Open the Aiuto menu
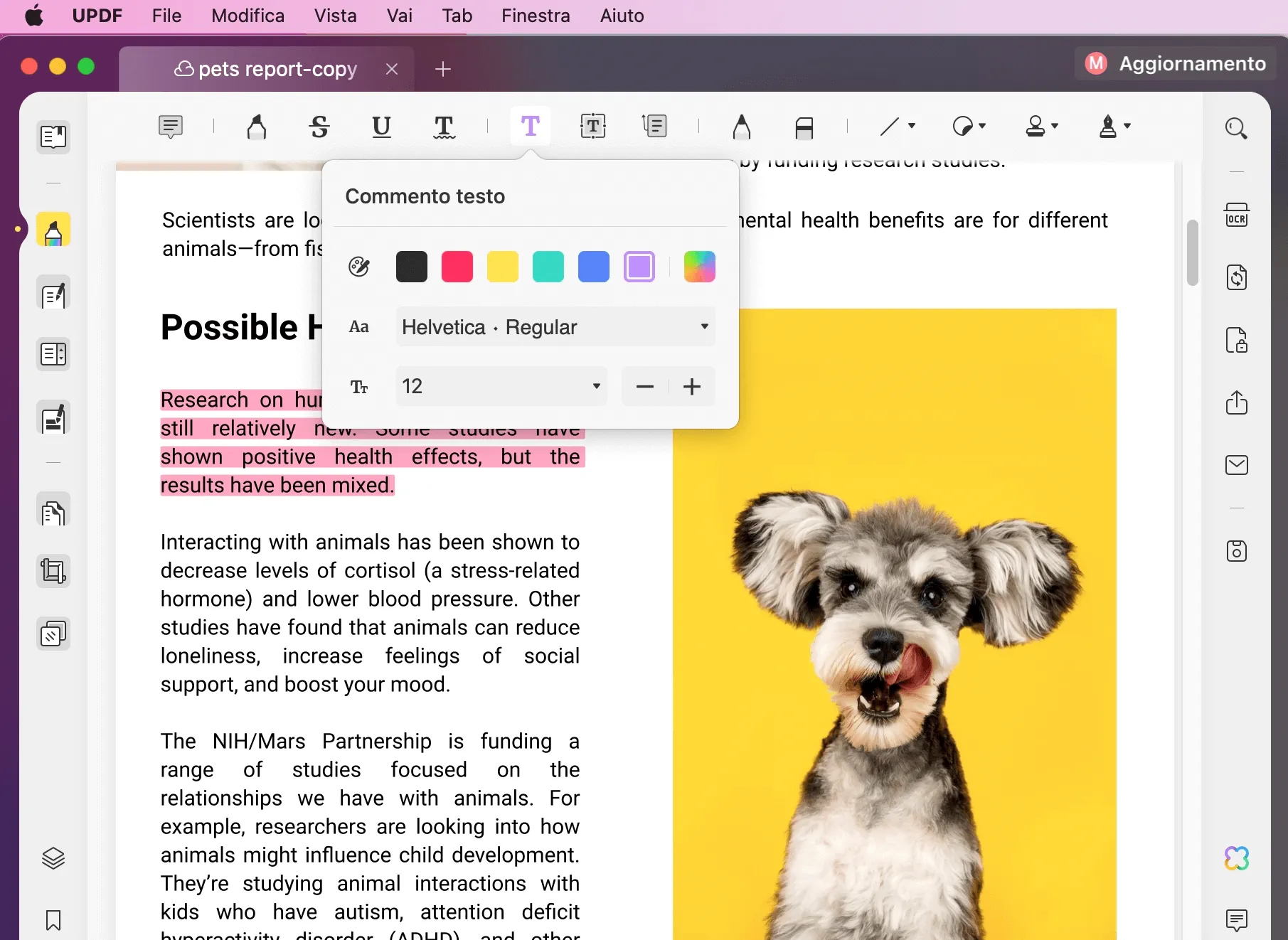Image resolution: width=1288 pixels, height=940 pixels. pos(622,16)
